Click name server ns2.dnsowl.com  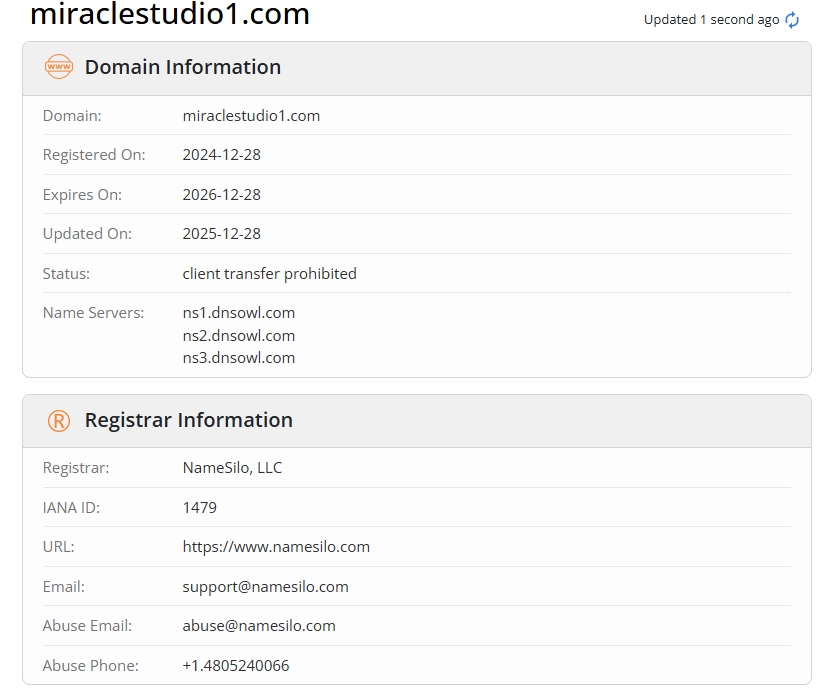tap(238, 335)
